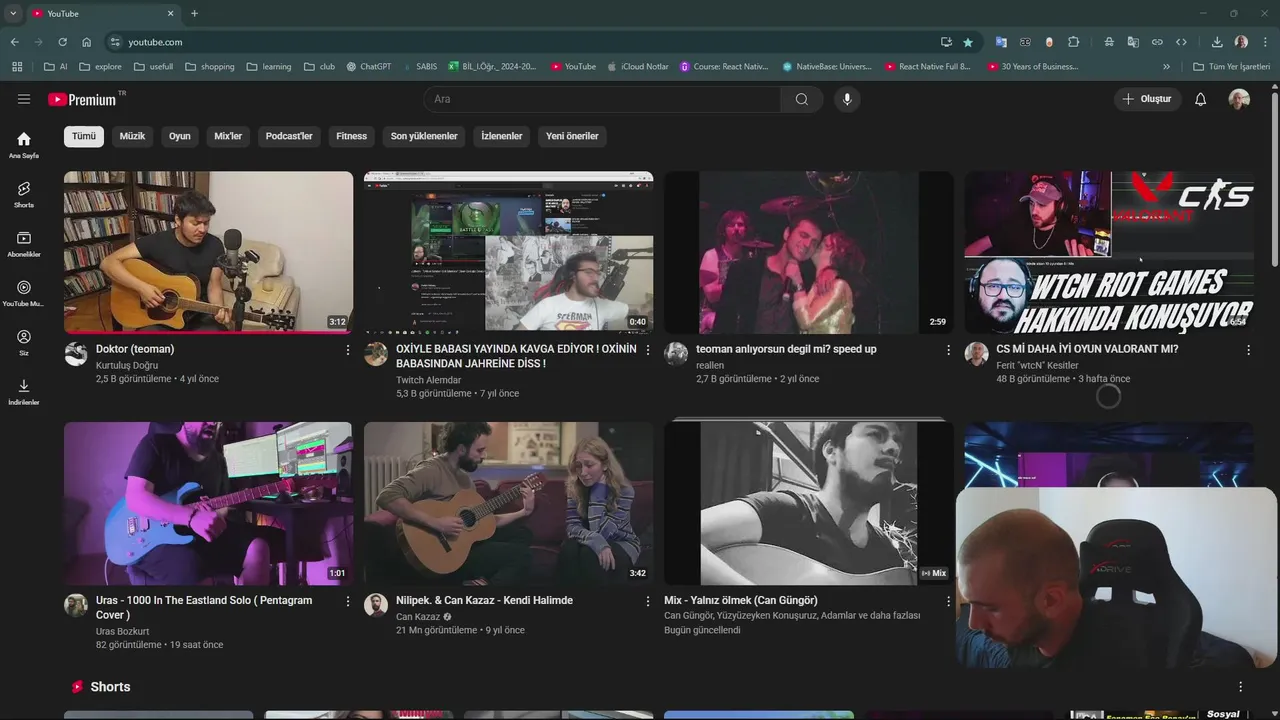1280x720 pixels.
Task: Open the Chrome apps grid in bookmarks bar
Action: 17,67
